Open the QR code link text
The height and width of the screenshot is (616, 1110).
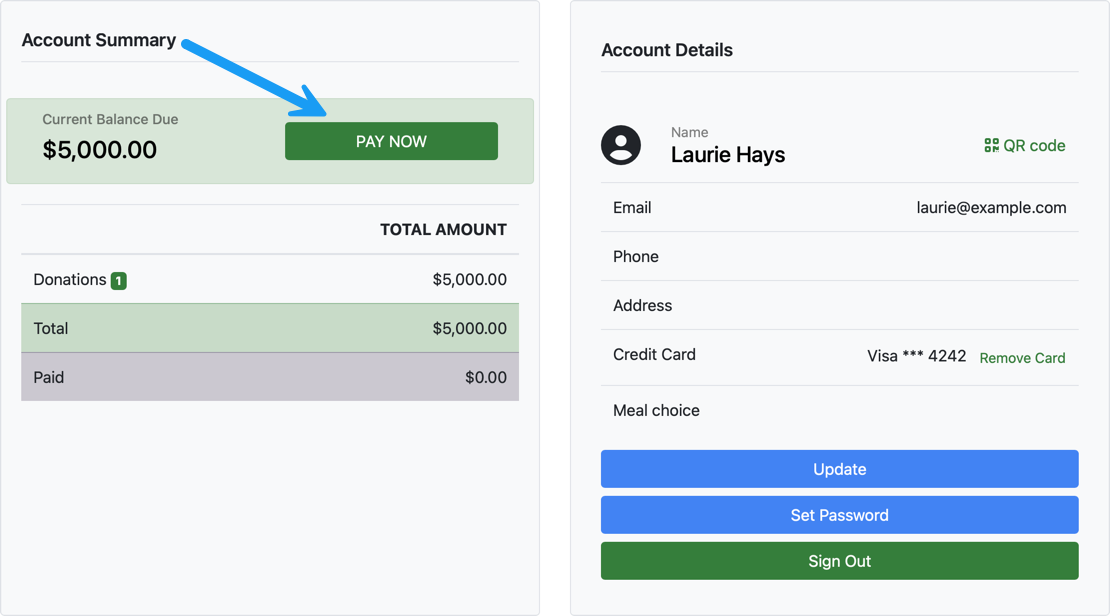(1034, 146)
